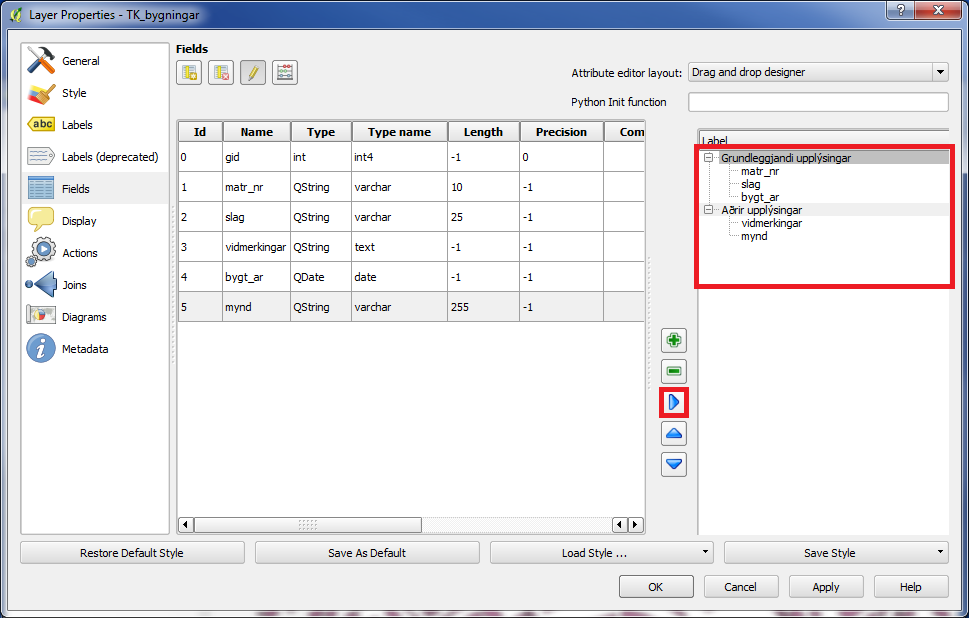Select slag in the layout tree
The width and height of the screenshot is (969, 618).
[750, 184]
